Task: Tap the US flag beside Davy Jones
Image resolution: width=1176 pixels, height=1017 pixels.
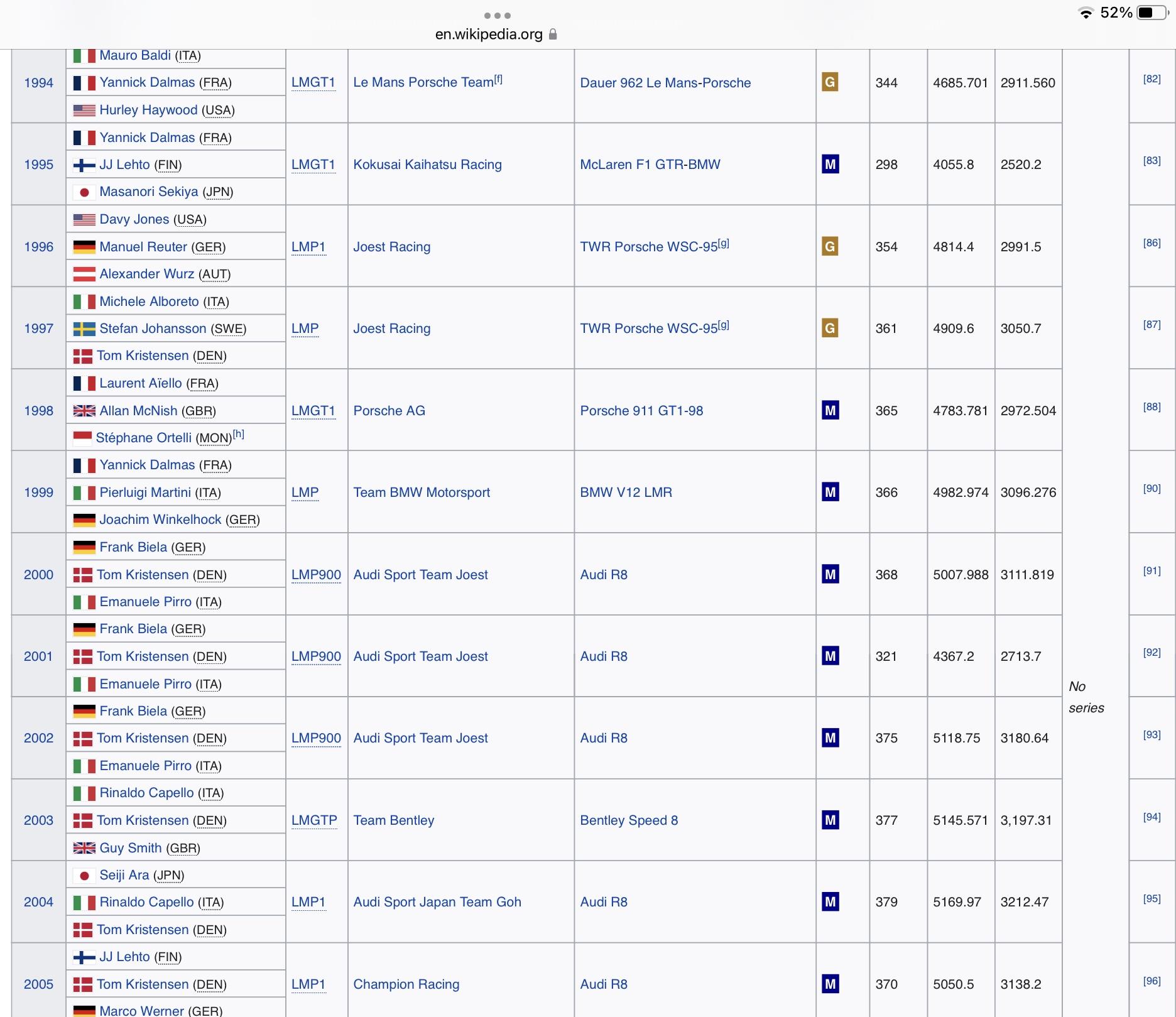Action: point(84,219)
